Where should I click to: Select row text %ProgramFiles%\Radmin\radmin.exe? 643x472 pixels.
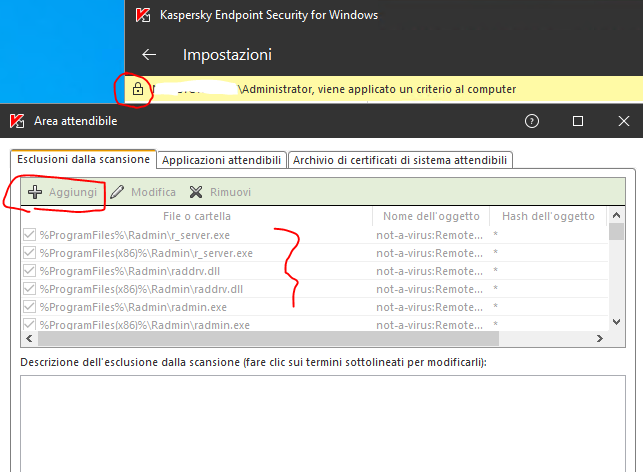coord(133,307)
